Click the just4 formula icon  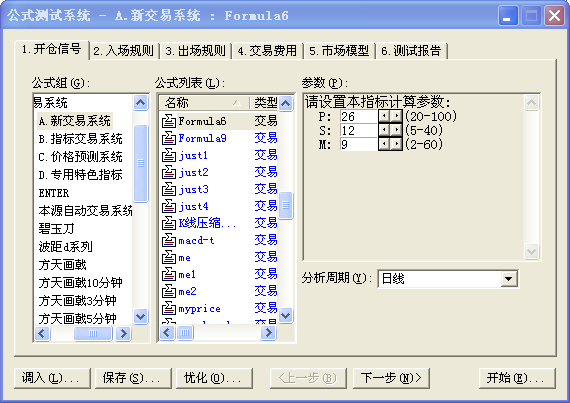(x=169, y=206)
